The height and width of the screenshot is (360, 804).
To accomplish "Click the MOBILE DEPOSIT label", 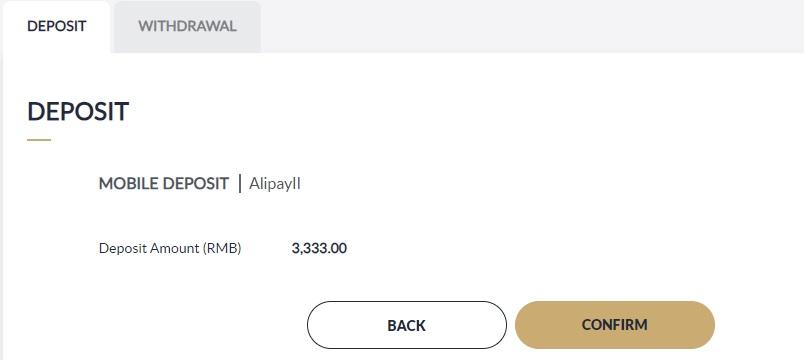I will (164, 184).
